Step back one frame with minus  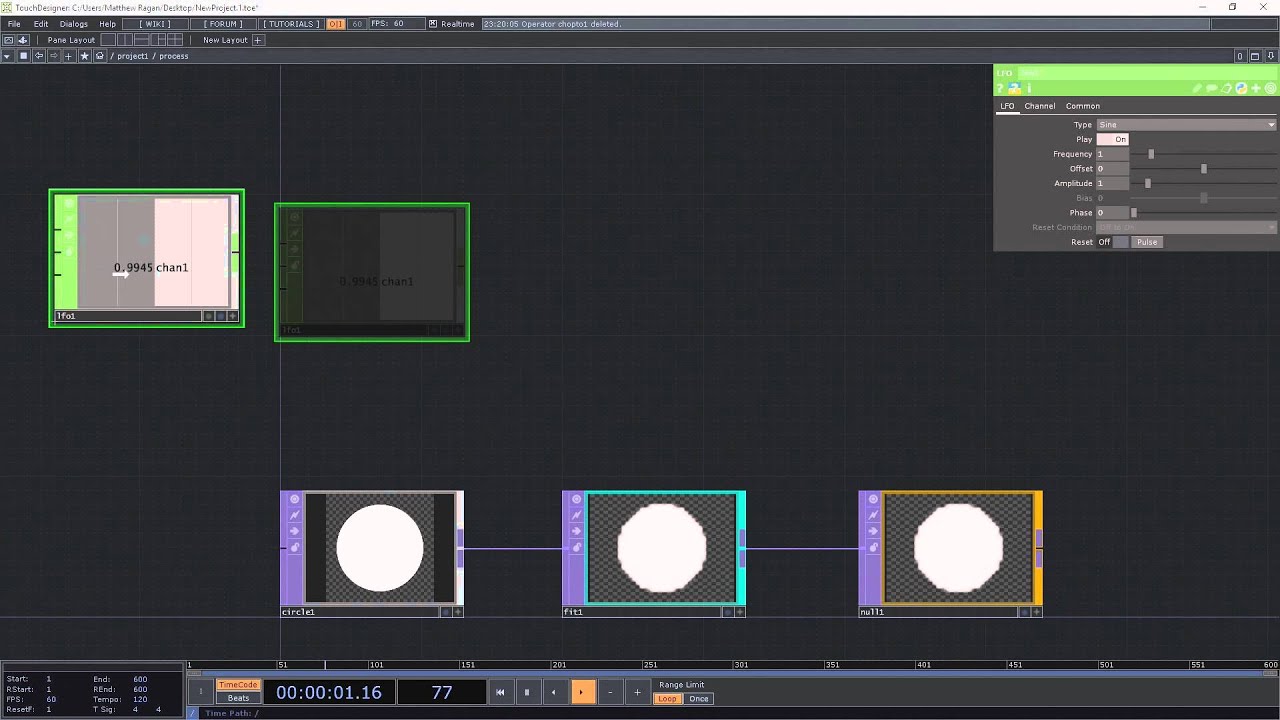[x=610, y=692]
